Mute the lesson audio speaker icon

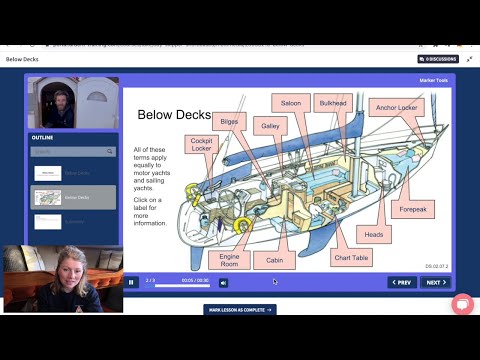pos(223,283)
